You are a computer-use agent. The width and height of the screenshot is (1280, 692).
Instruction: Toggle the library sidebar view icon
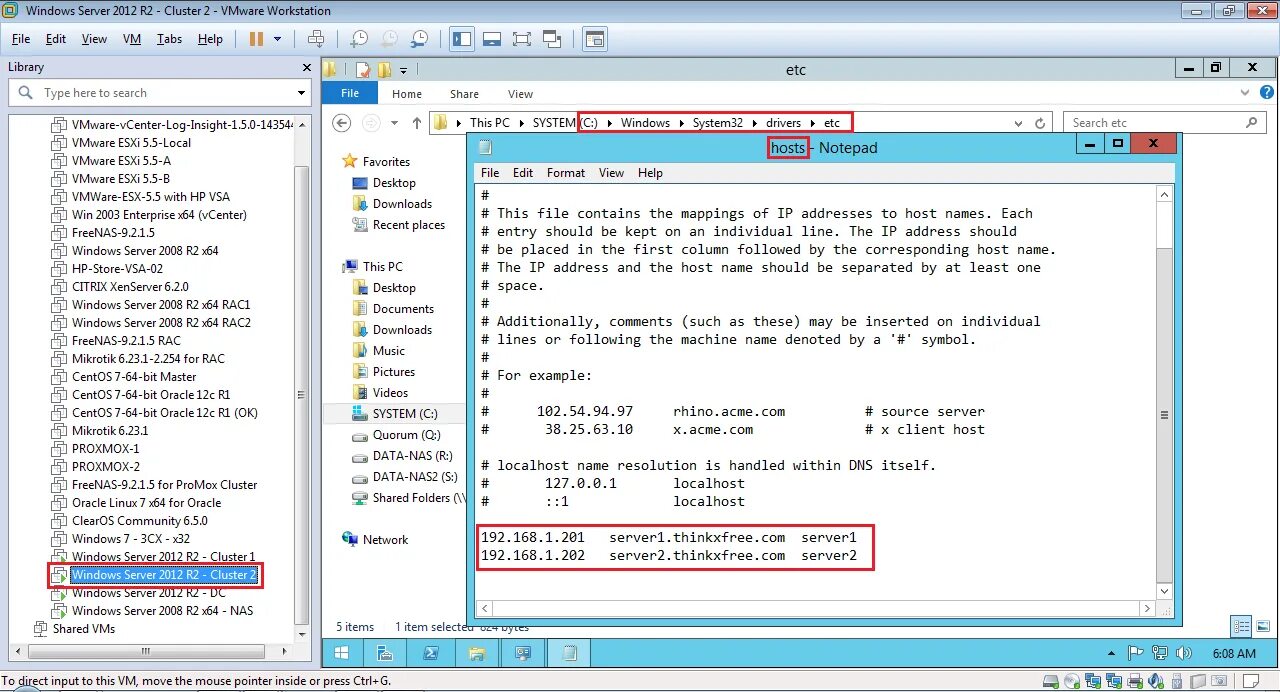point(462,39)
